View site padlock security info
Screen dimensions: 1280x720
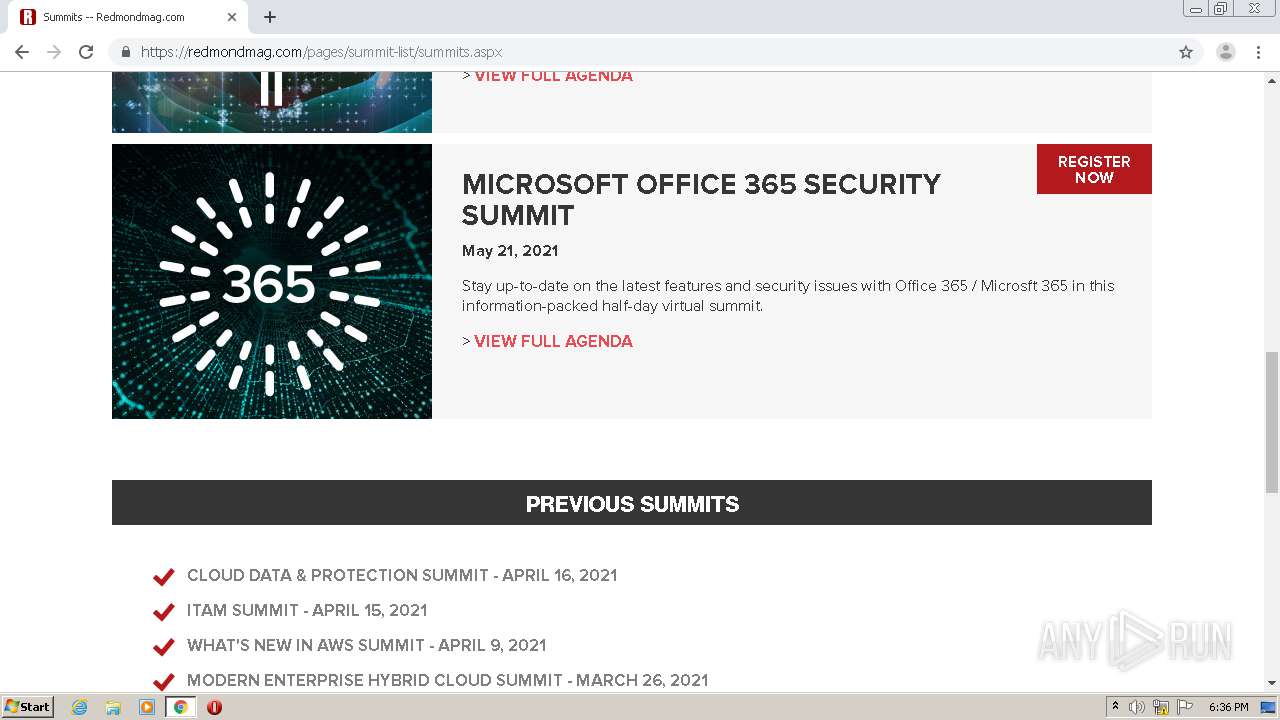pos(125,52)
